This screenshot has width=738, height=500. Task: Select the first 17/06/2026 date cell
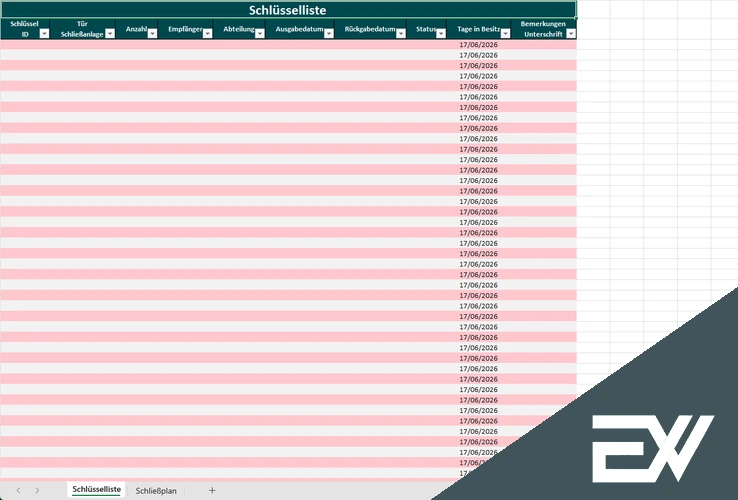point(478,45)
